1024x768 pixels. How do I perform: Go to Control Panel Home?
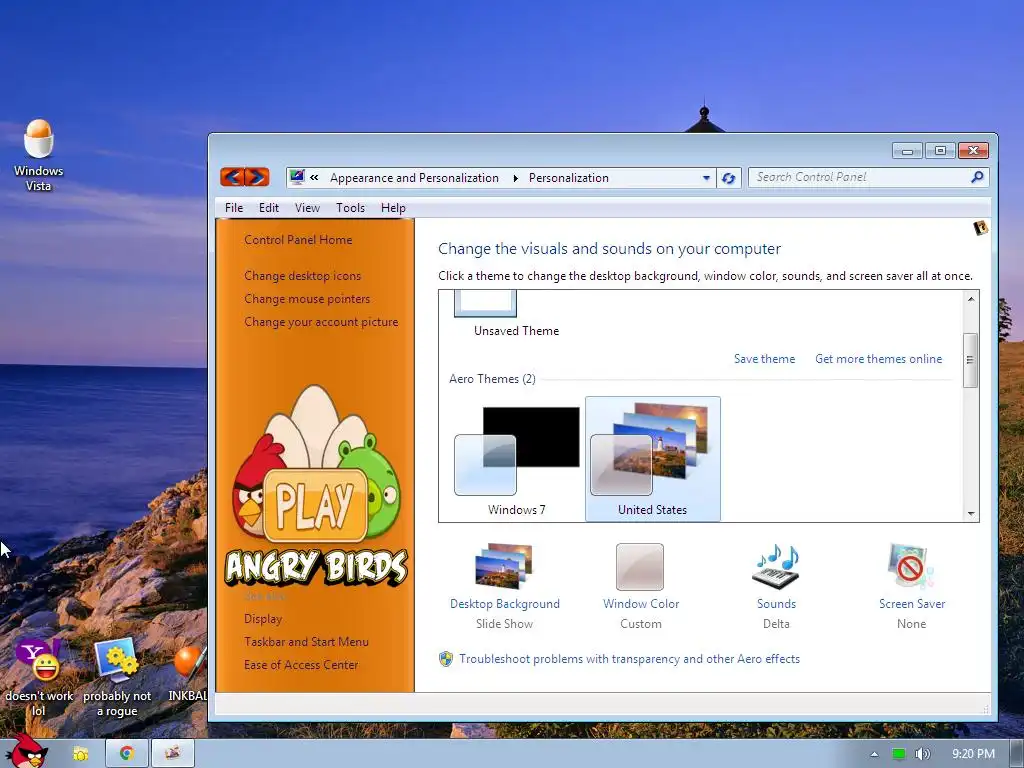click(x=298, y=240)
